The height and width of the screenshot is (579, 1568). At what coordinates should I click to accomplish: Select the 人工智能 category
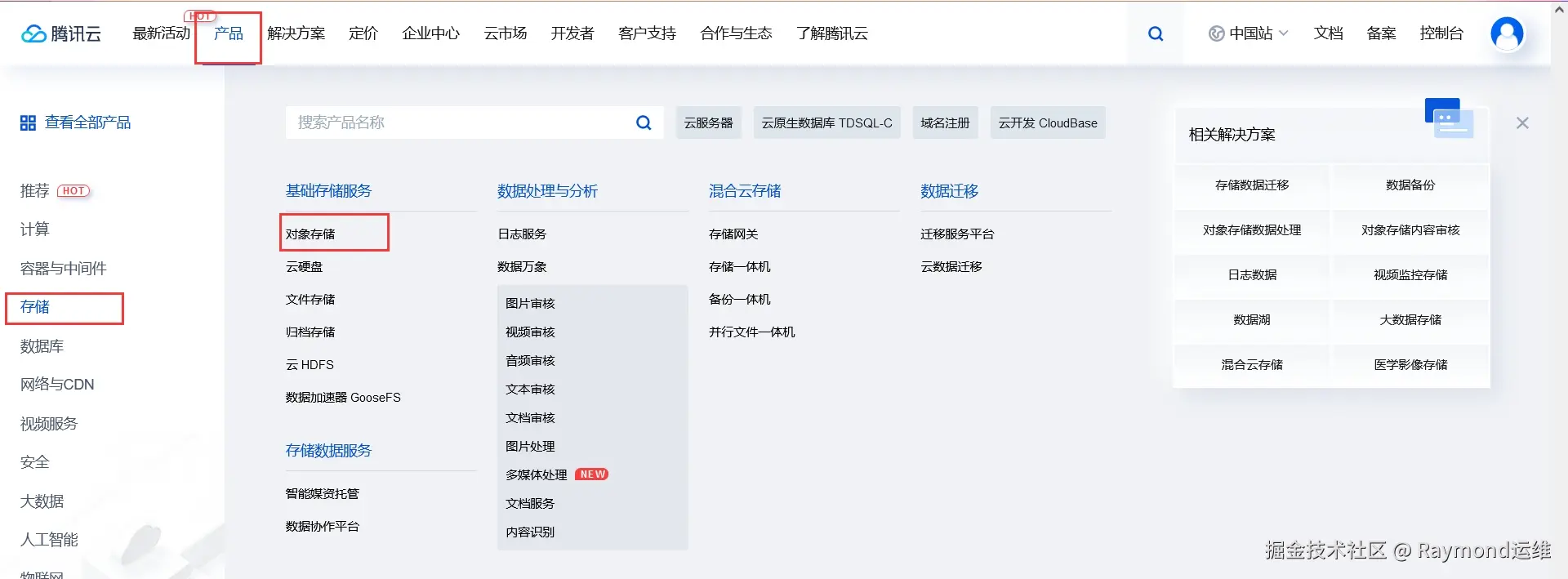click(x=49, y=540)
